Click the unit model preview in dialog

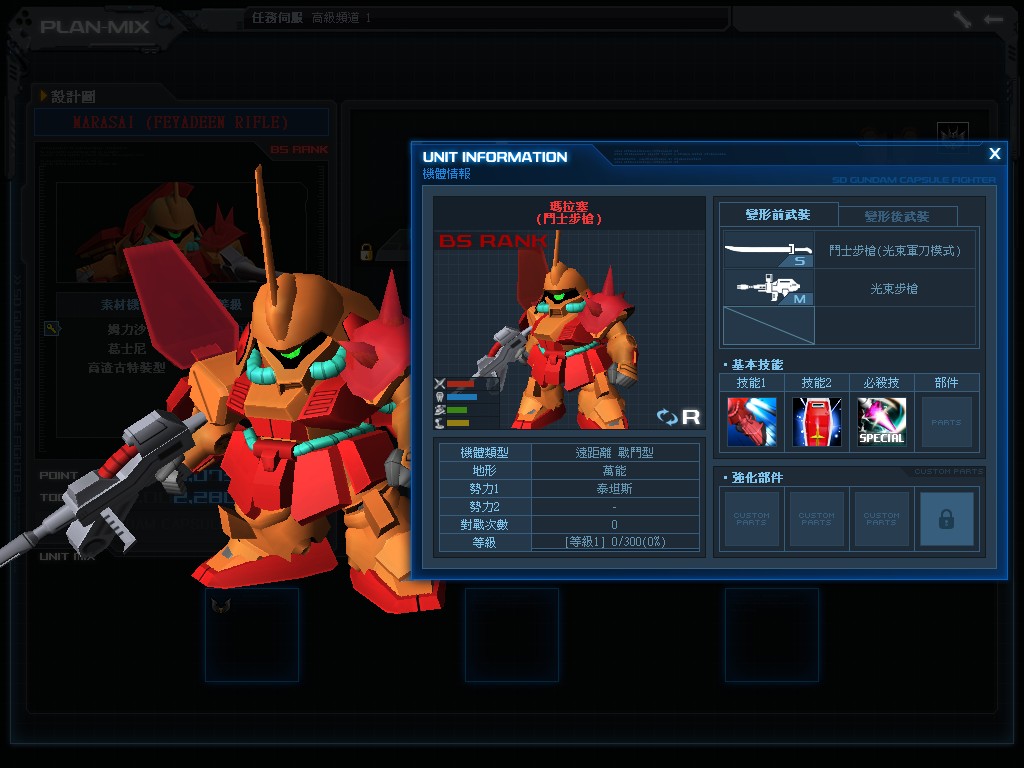(567, 330)
